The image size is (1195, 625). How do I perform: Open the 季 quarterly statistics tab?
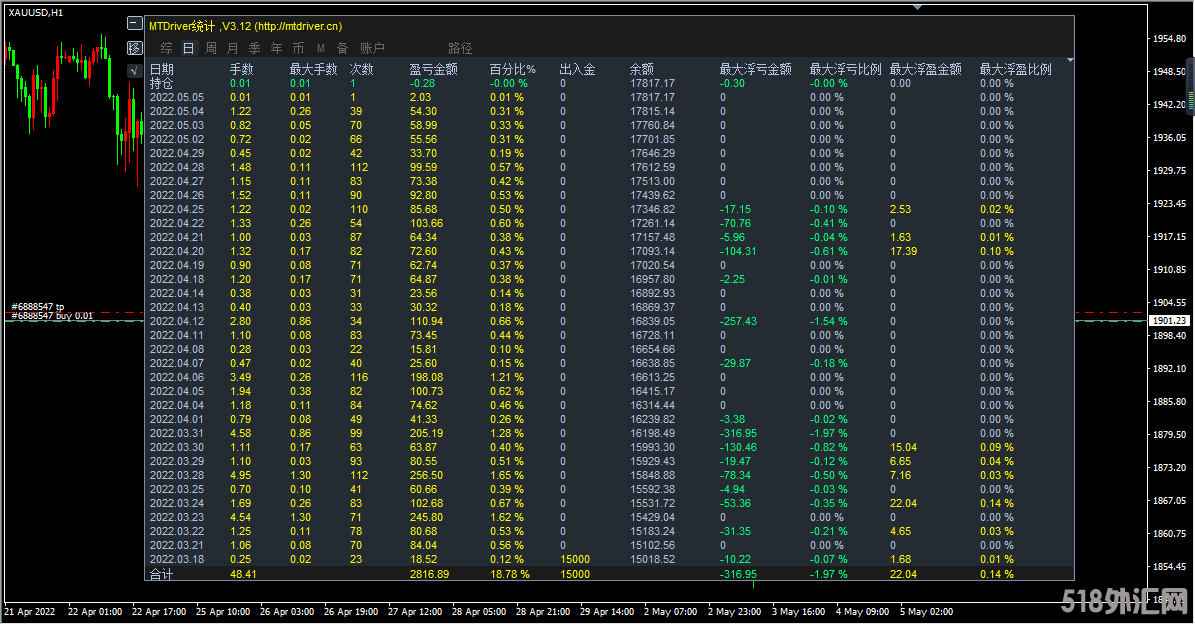click(x=254, y=48)
